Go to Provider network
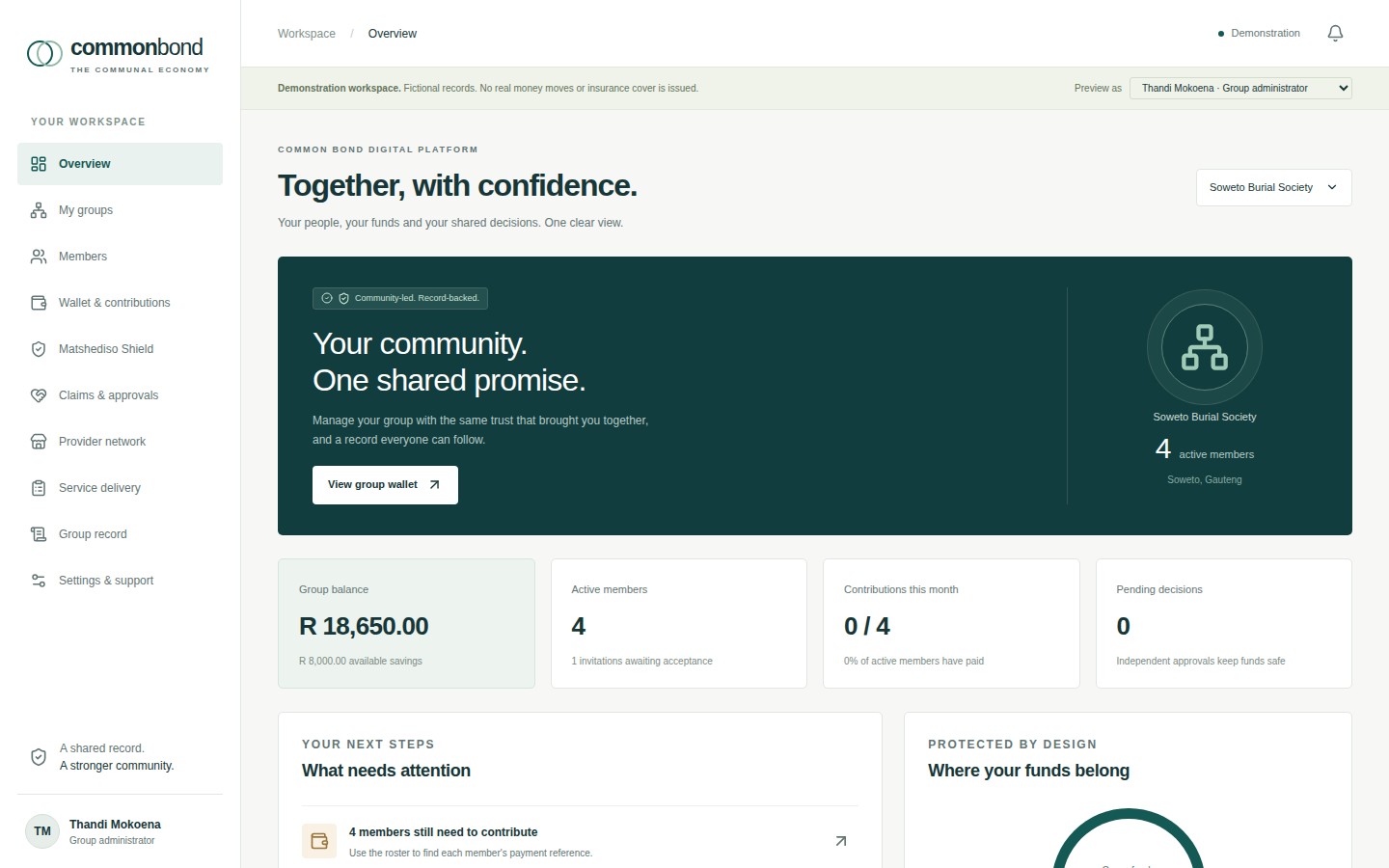1389x868 pixels. coord(120,442)
